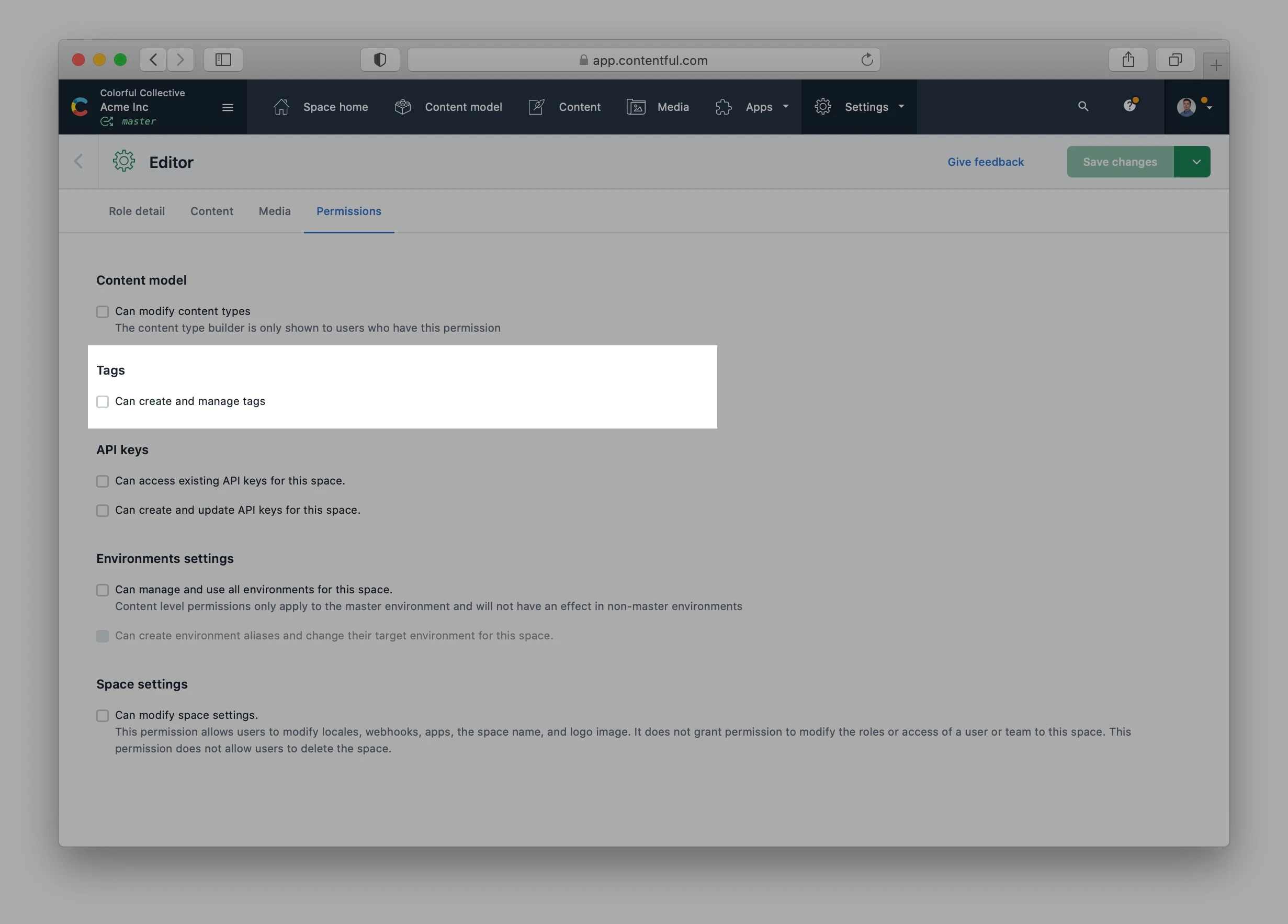
Task: Open the help question mark icon
Action: pyautogui.click(x=1129, y=106)
